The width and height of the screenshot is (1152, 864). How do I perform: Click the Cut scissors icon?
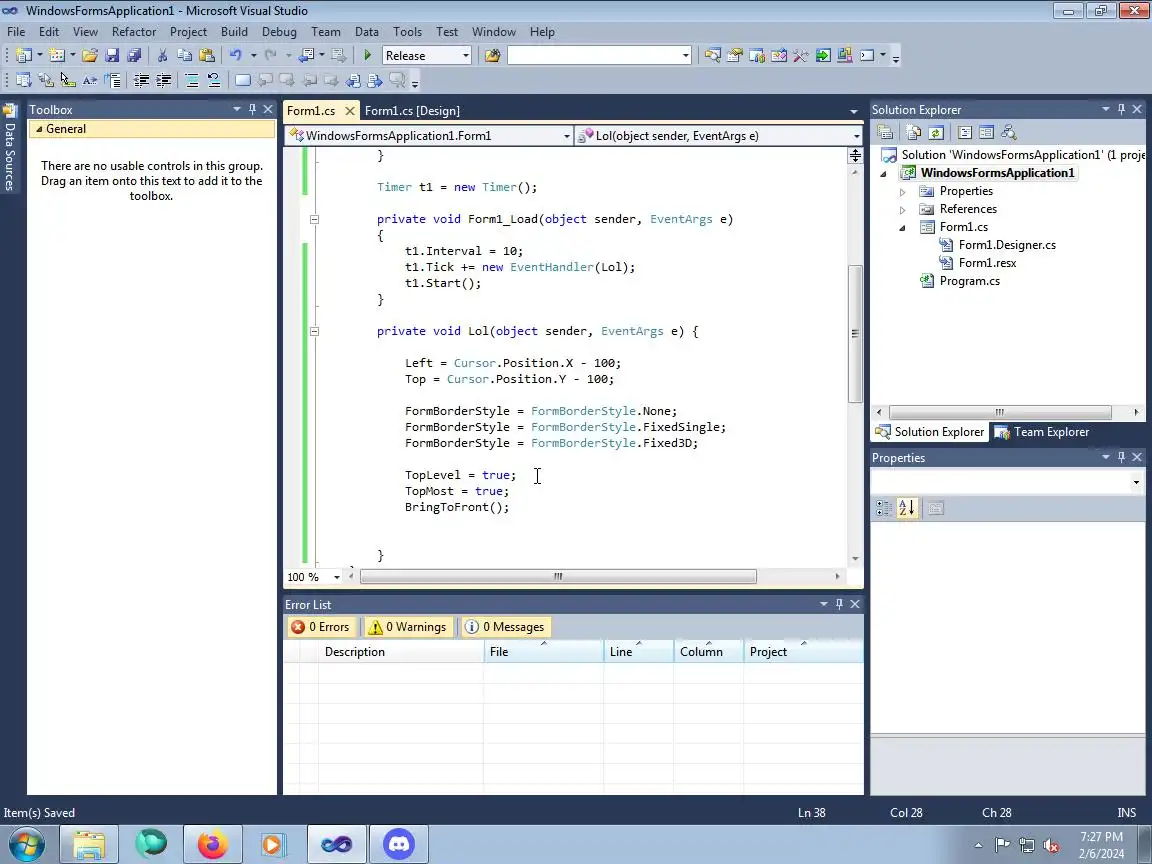coord(162,55)
